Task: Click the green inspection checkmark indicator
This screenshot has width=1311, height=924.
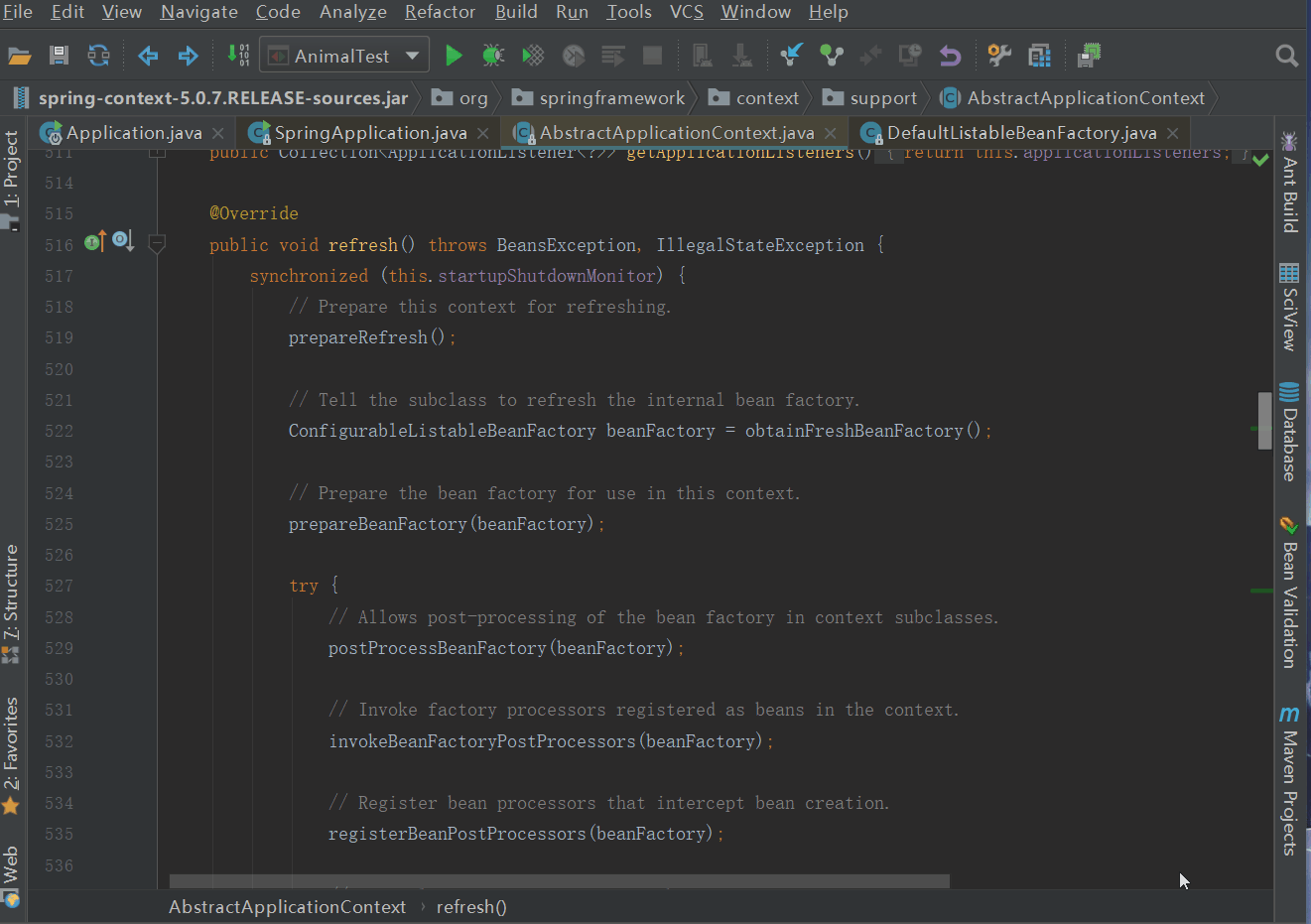Action: click(x=1260, y=159)
